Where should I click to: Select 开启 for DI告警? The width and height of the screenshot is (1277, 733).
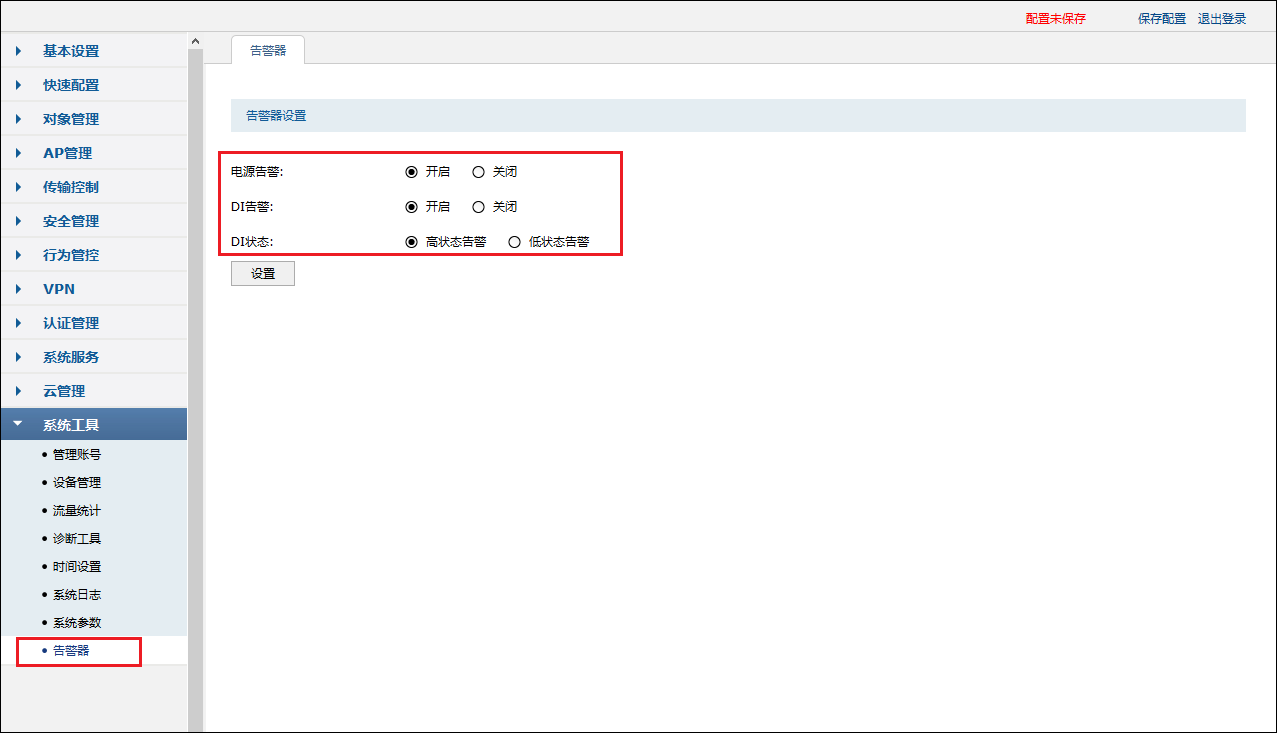411,207
